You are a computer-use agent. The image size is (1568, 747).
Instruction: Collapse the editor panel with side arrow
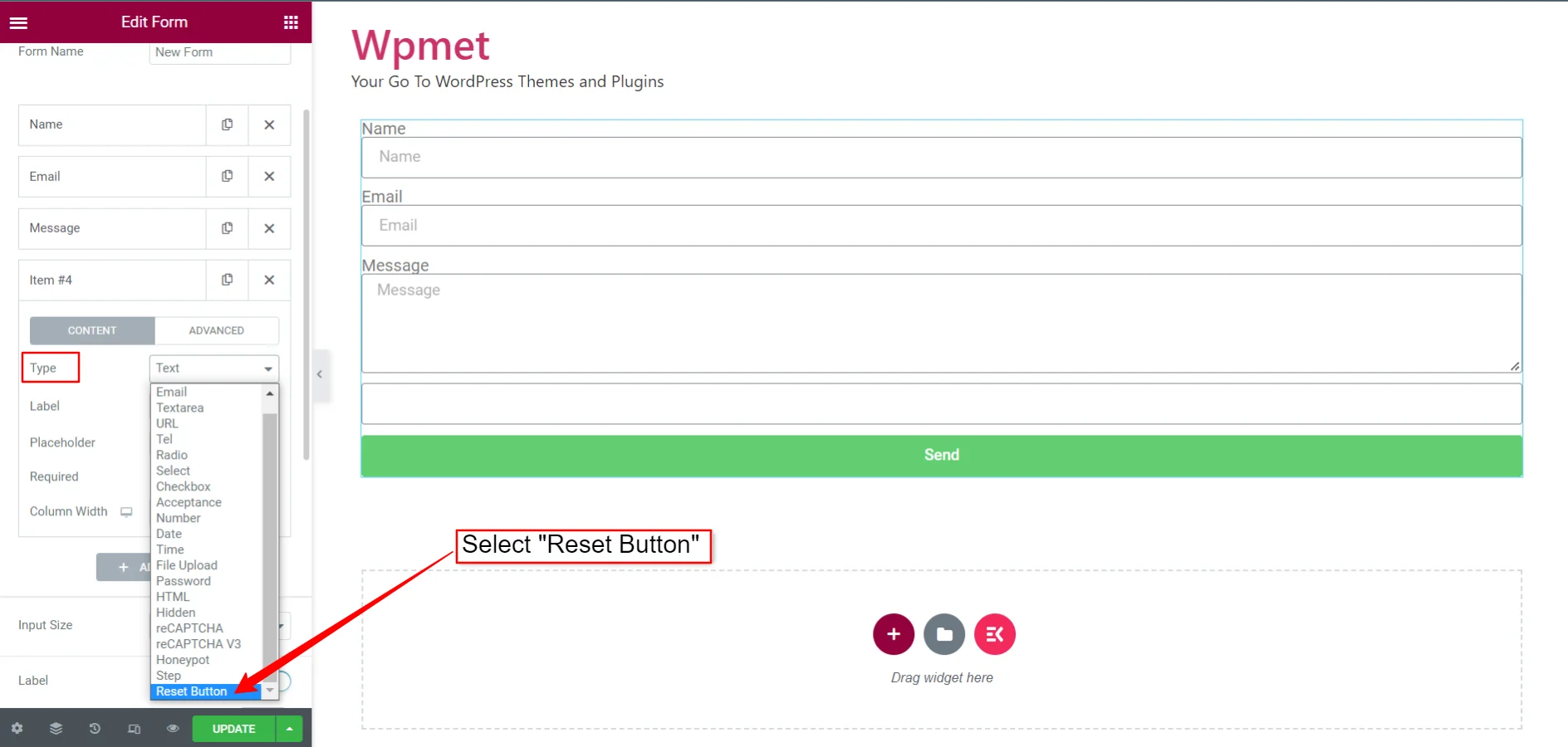[x=320, y=374]
